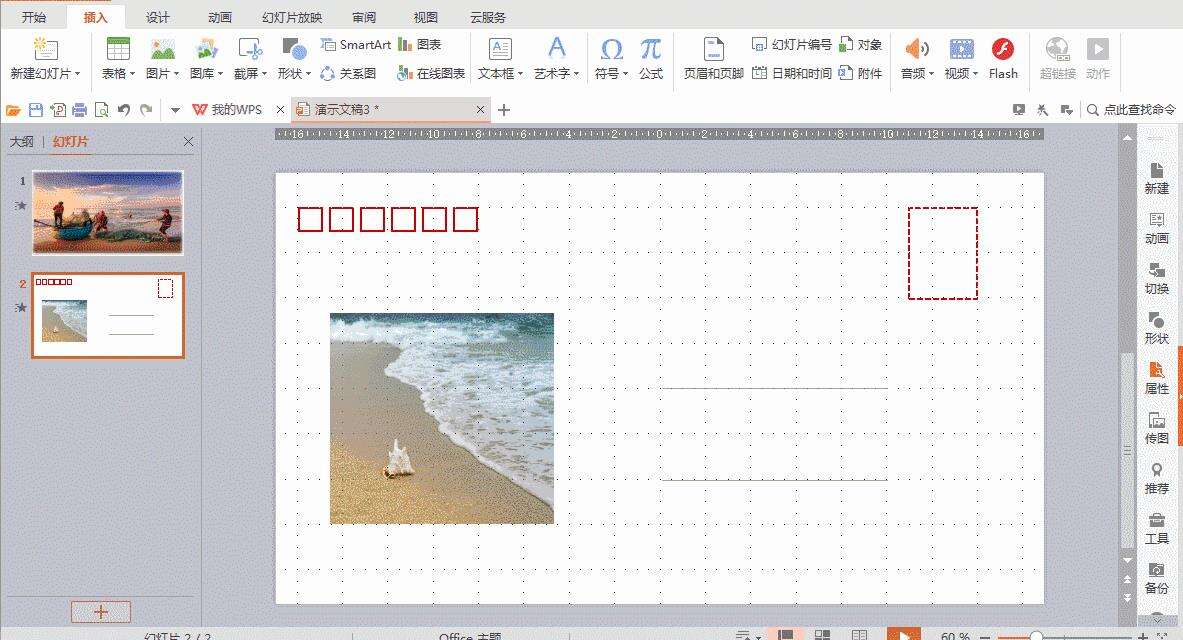Insert an equation using the 公式 tool
Viewport: 1183px width, 640px height.
click(651, 60)
